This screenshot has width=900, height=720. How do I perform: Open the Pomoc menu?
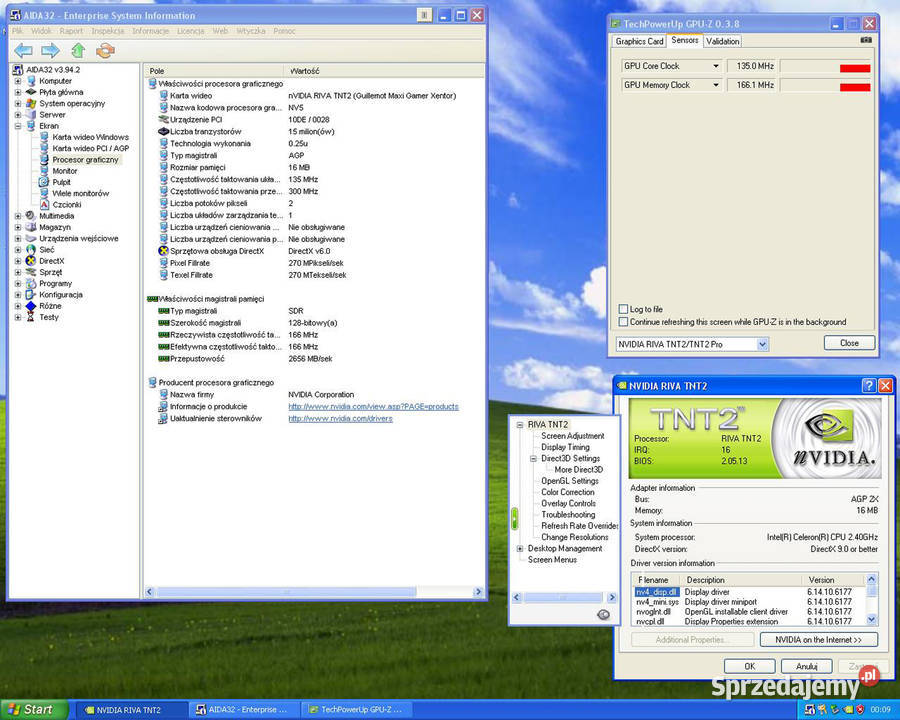[x=284, y=31]
